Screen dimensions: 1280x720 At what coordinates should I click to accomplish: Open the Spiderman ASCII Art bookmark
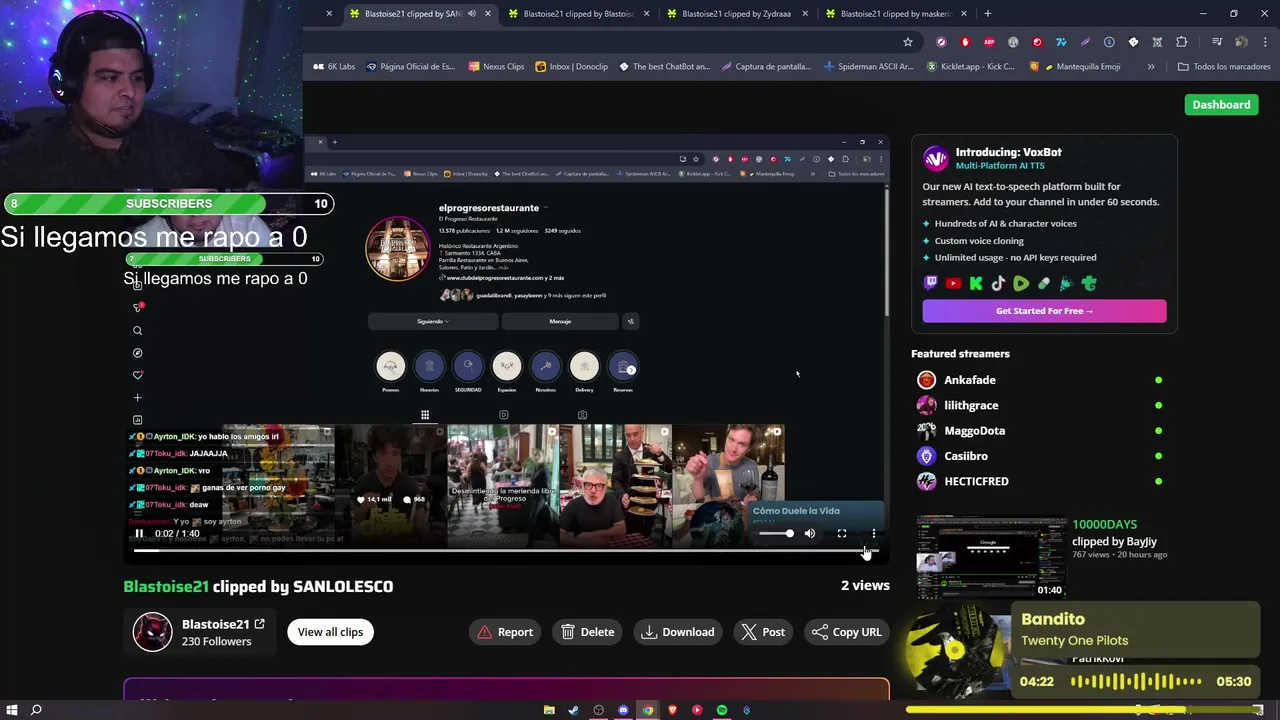[869, 67]
